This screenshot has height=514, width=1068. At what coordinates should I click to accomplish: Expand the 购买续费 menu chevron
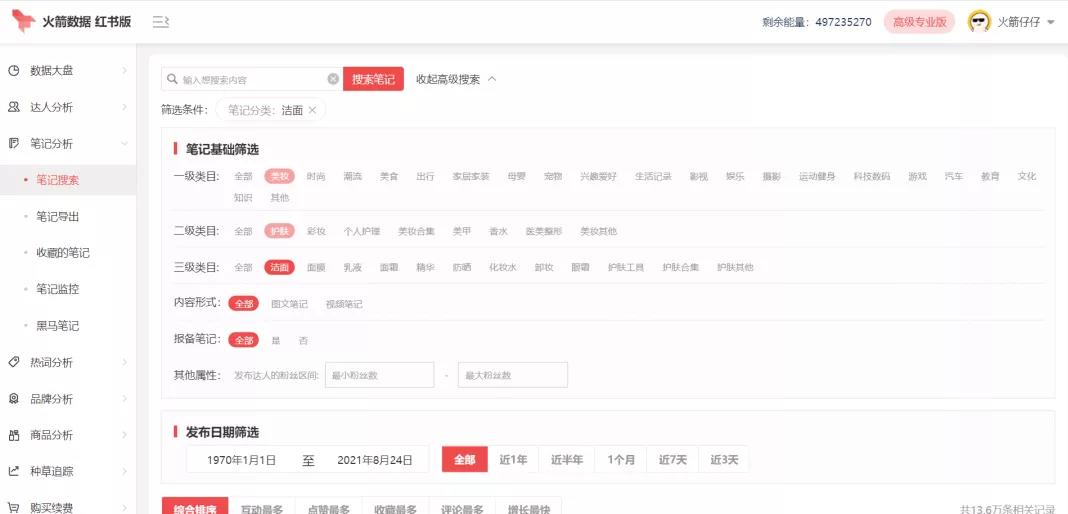pos(124,508)
